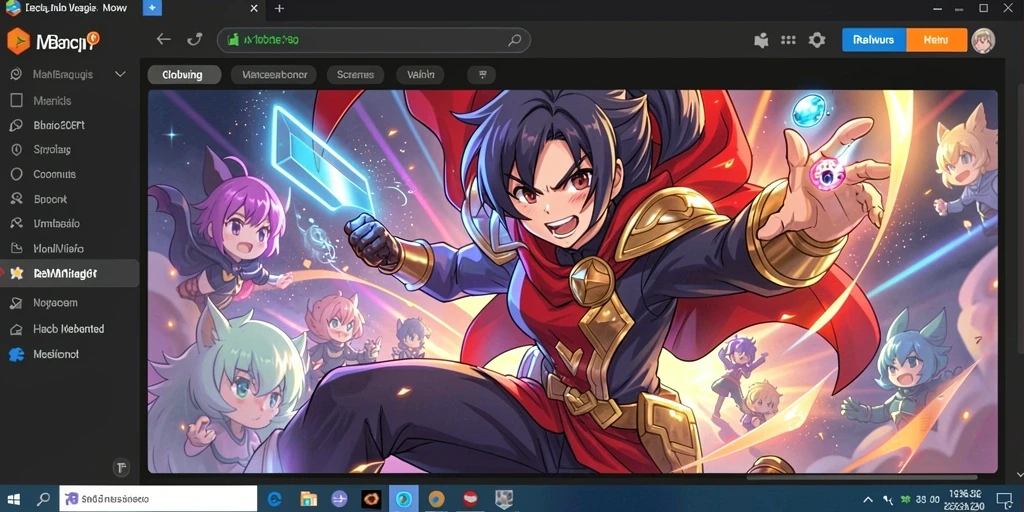Open Microsoft Edge from the taskbar
The width and height of the screenshot is (1024, 512).
(x=274, y=499)
